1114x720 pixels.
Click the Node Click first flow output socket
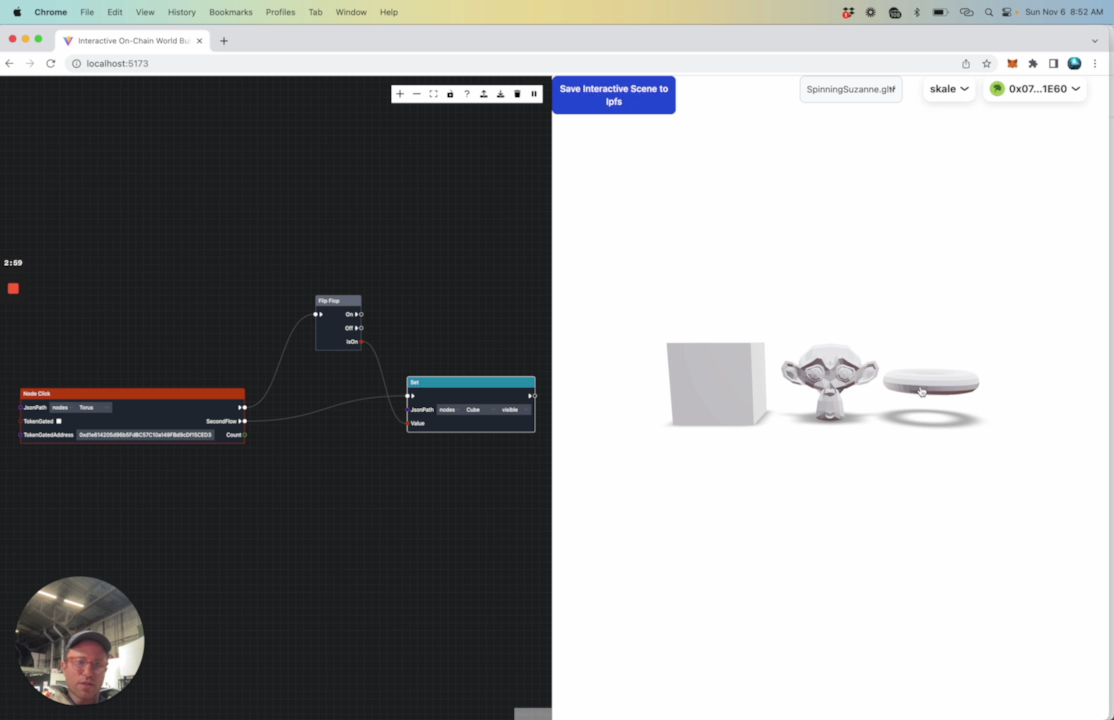(x=244, y=408)
